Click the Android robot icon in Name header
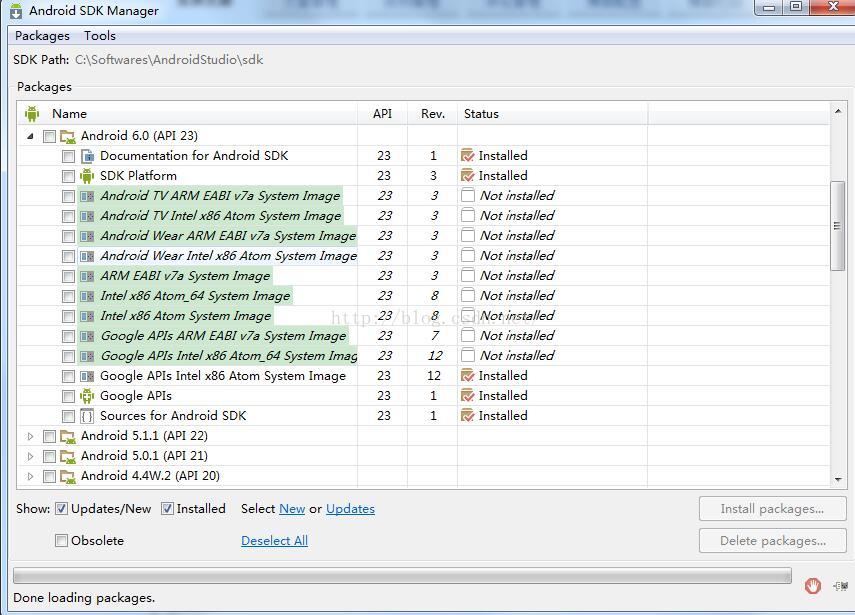Viewport: 855px width, 615px height. tap(32, 114)
